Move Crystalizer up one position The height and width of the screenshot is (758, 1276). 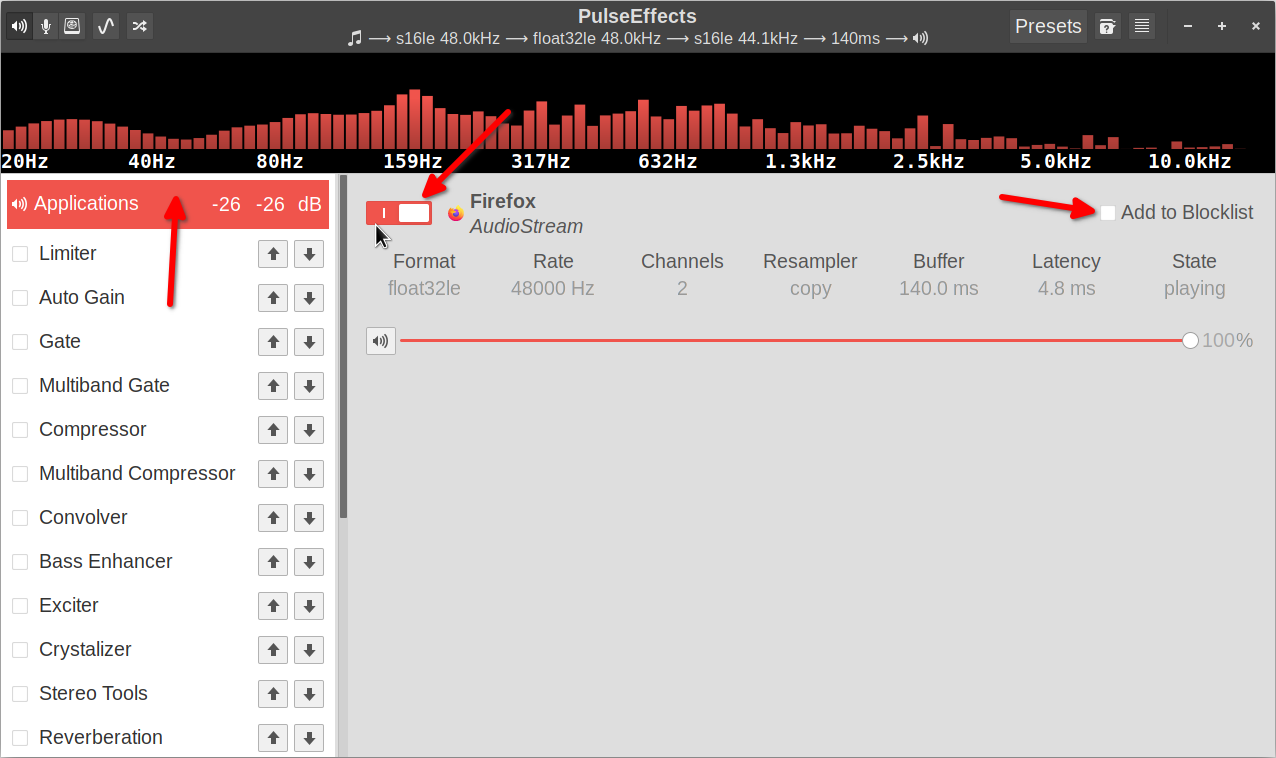[273, 650]
